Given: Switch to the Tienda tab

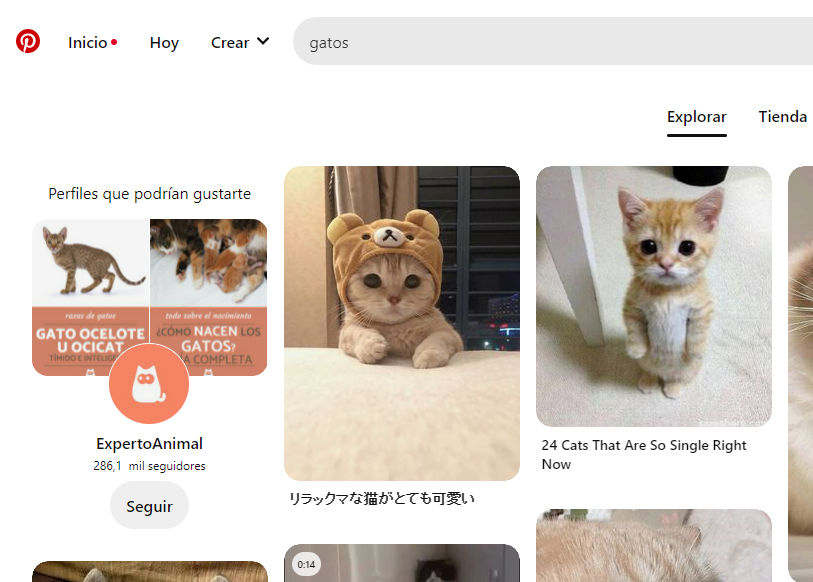Looking at the screenshot, I should click(x=782, y=117).
